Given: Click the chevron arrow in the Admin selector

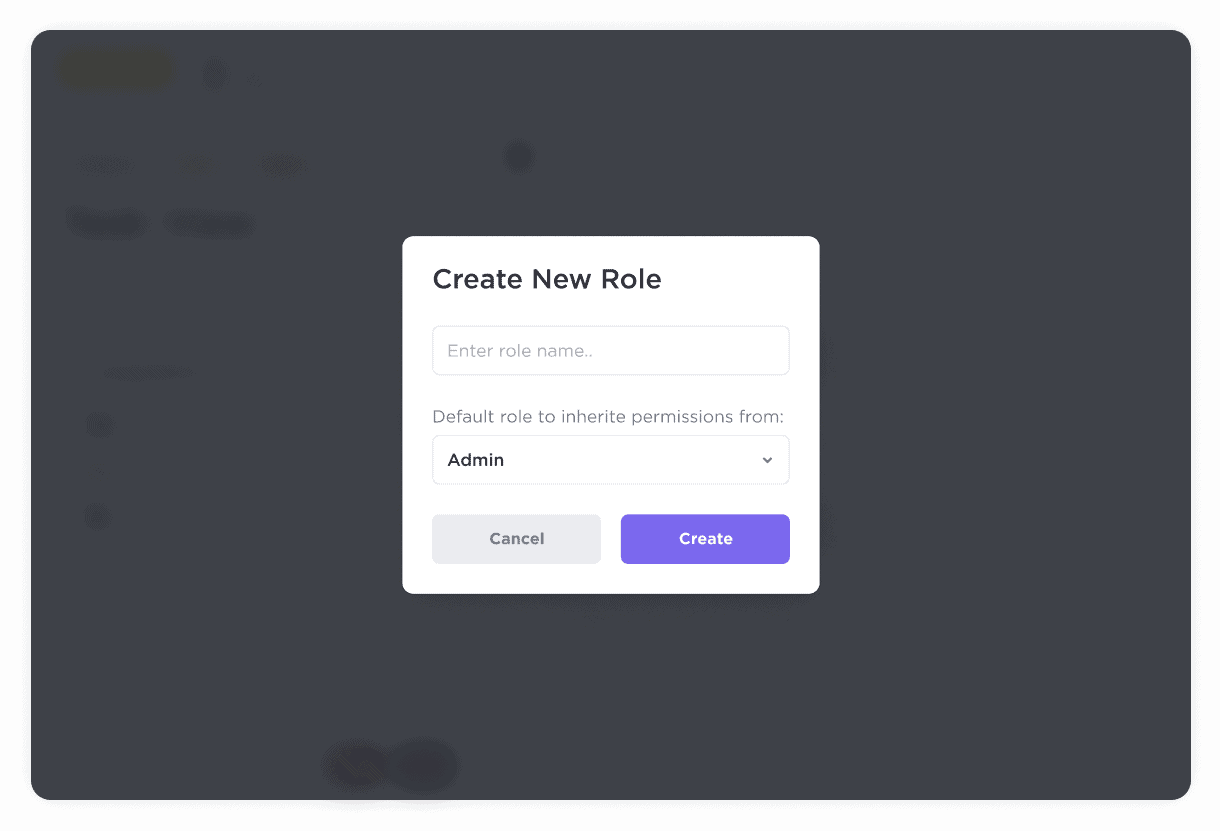Looking at the screenshot, I should pyautogui.click(x=767, y=460).
